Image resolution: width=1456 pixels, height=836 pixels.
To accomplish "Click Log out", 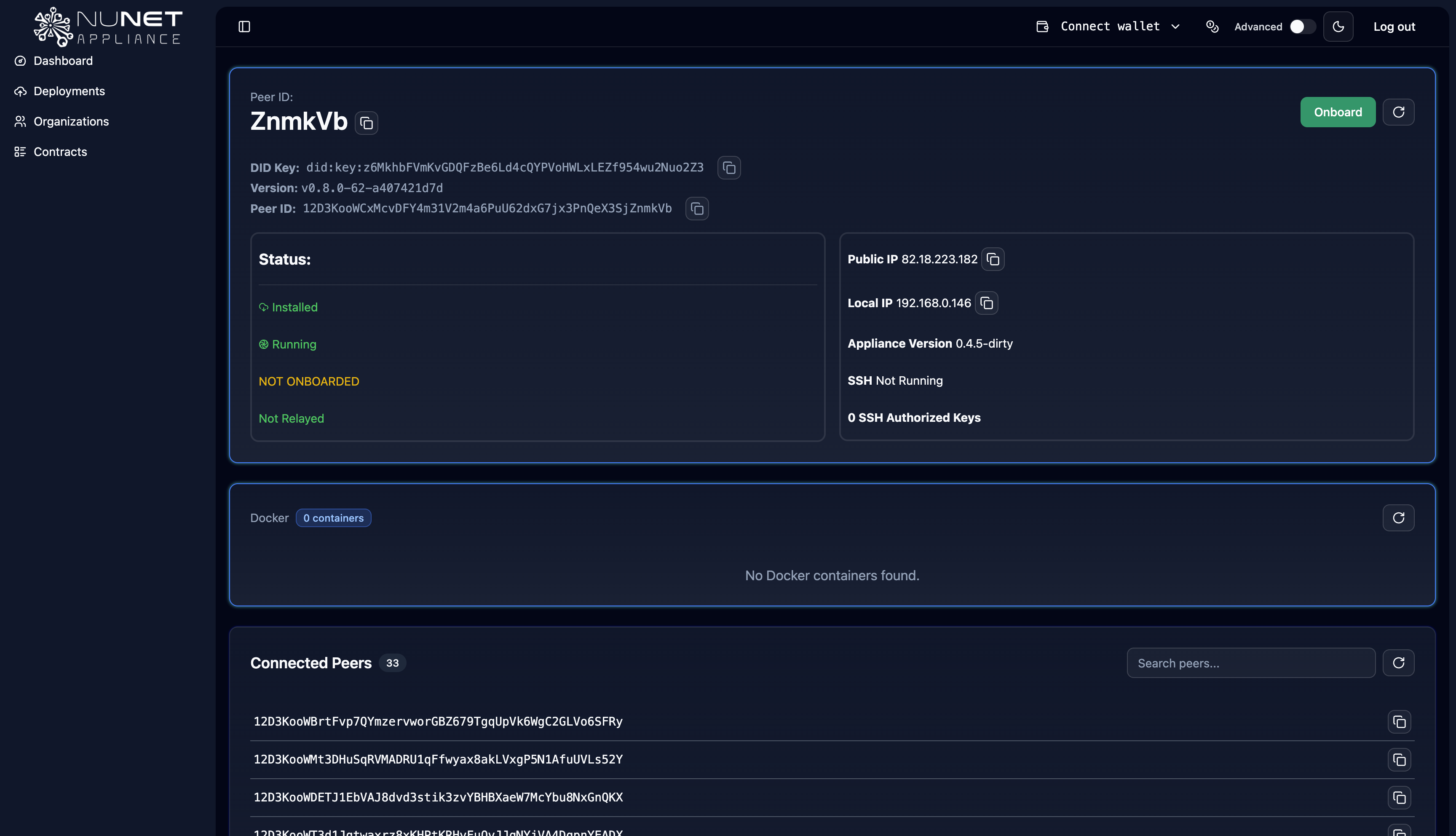I will coord(1394,27).
